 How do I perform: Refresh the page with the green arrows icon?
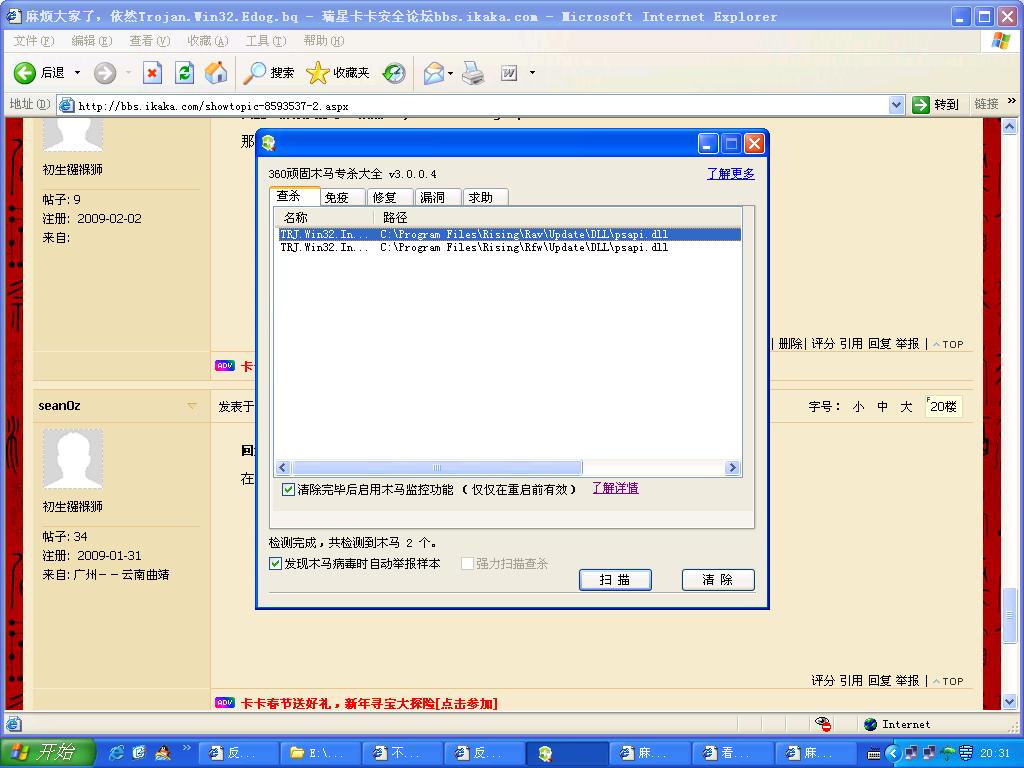click(185, 72)
